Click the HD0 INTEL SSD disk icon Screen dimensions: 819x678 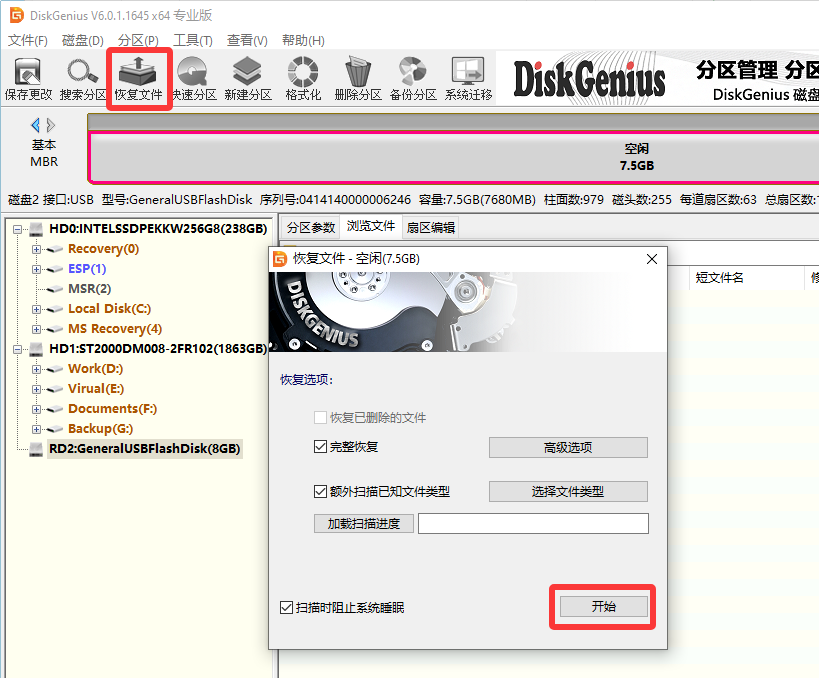[36, 229]
